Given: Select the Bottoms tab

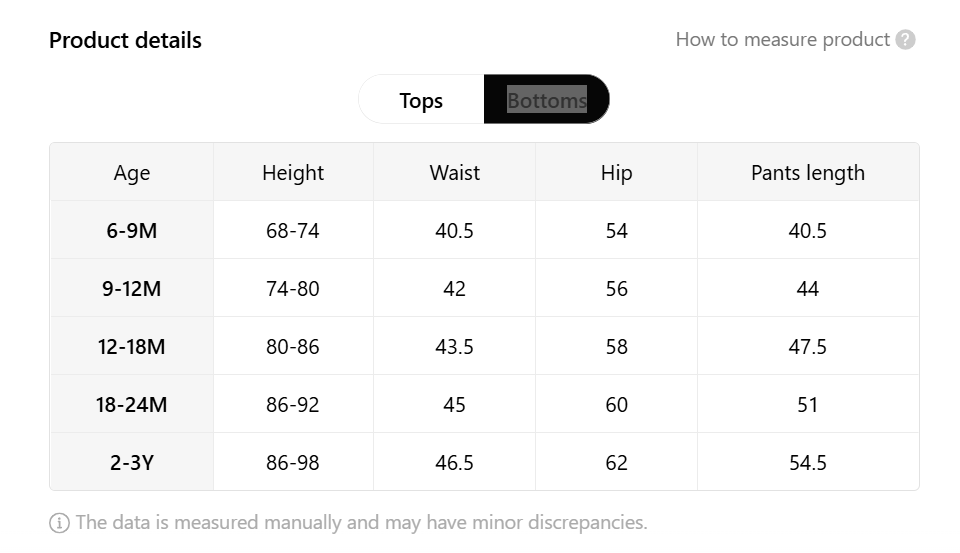Looking at the screenshot, I should [547, 100].
